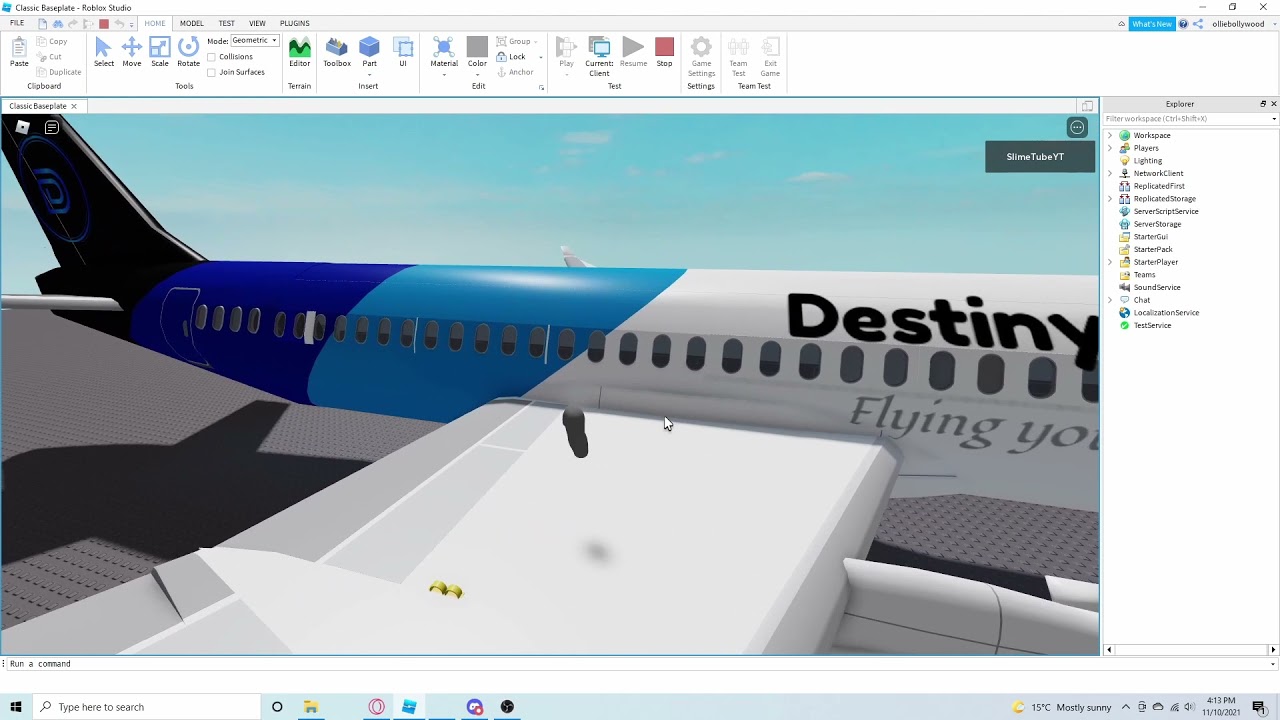
Task: Click the What's New button
Action: pyautogui.click(x=1151, y=24)
